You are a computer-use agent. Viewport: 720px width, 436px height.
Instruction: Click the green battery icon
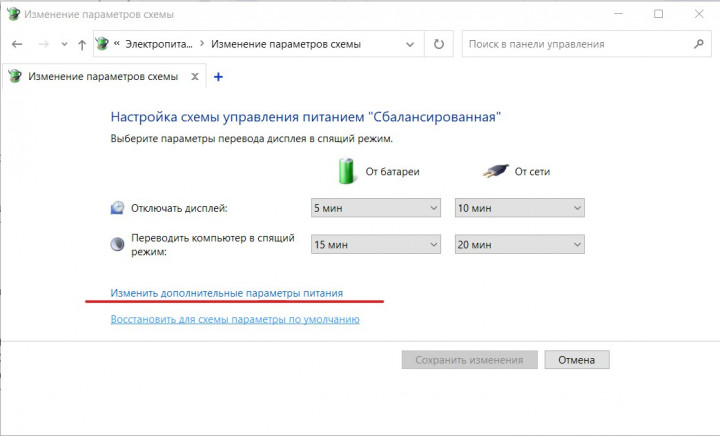(346, 170)
